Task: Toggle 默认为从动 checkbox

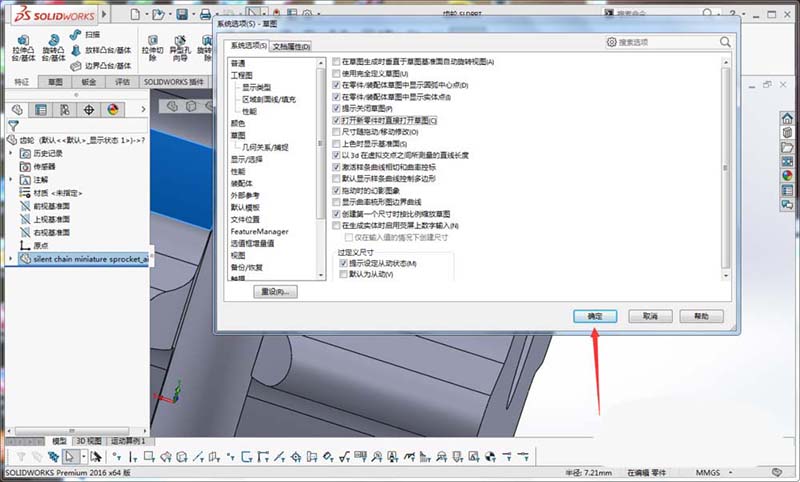Action: point(343,274)
